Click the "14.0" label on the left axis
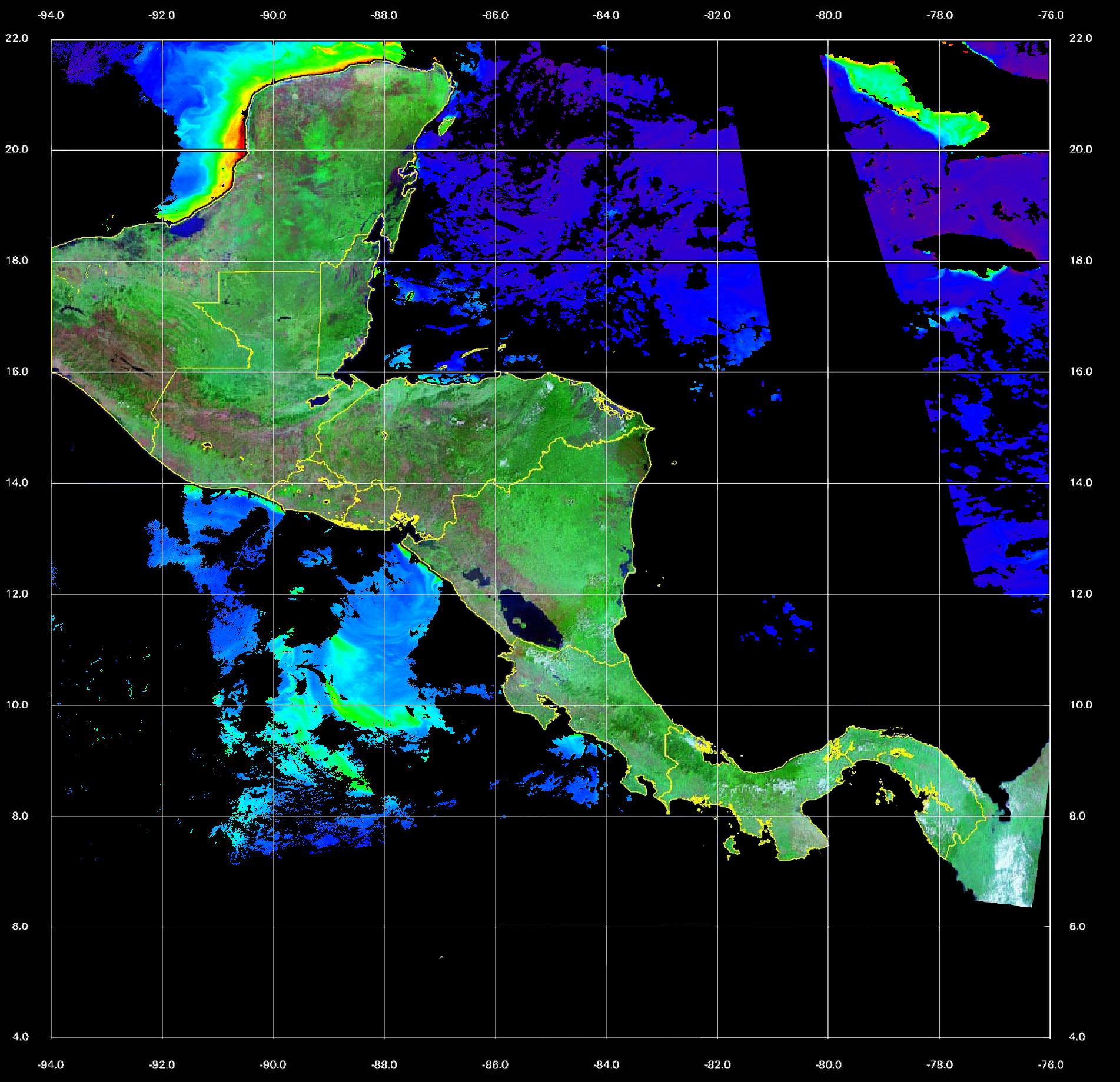 point(16,482)
